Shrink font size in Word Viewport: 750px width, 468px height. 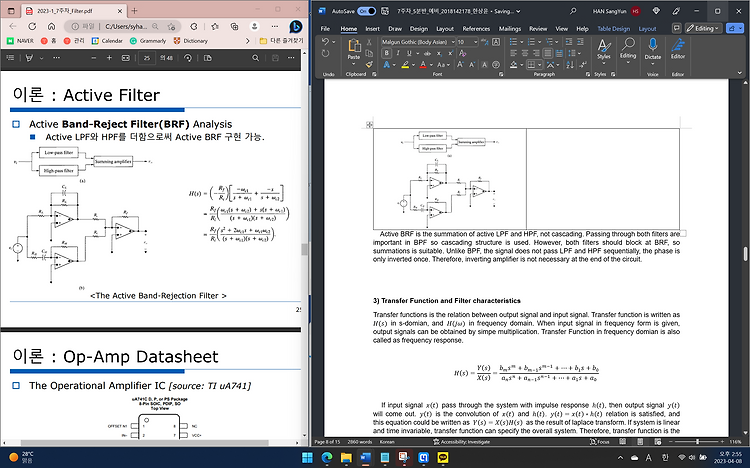pyautogui.click(x=472, y=65)
